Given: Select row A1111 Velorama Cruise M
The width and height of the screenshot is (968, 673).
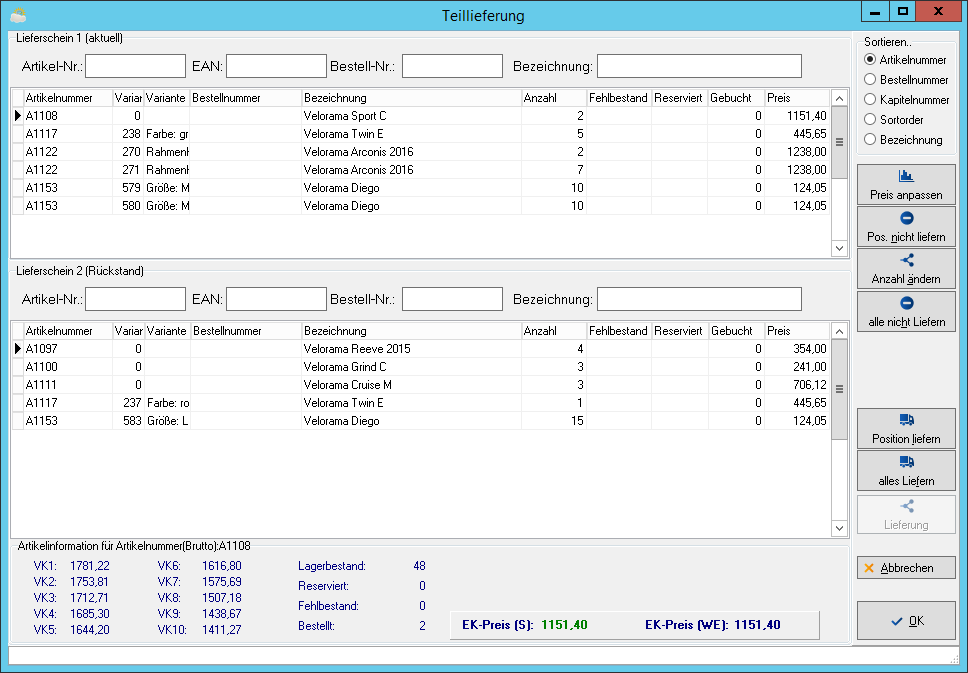Looking at the screenshot, I should (x=420, y=385).
